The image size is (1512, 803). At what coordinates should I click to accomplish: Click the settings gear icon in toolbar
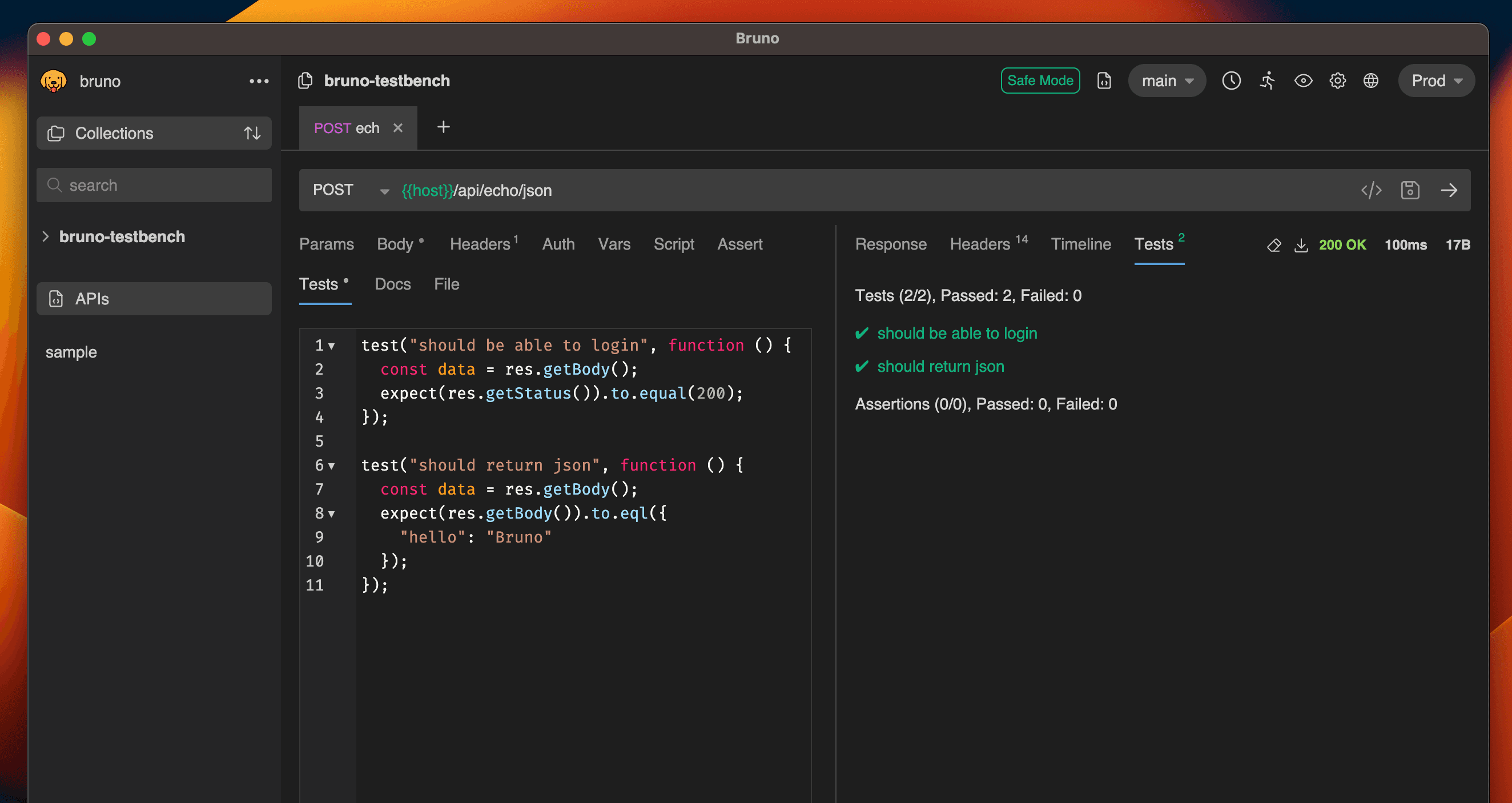(1338, 80)
